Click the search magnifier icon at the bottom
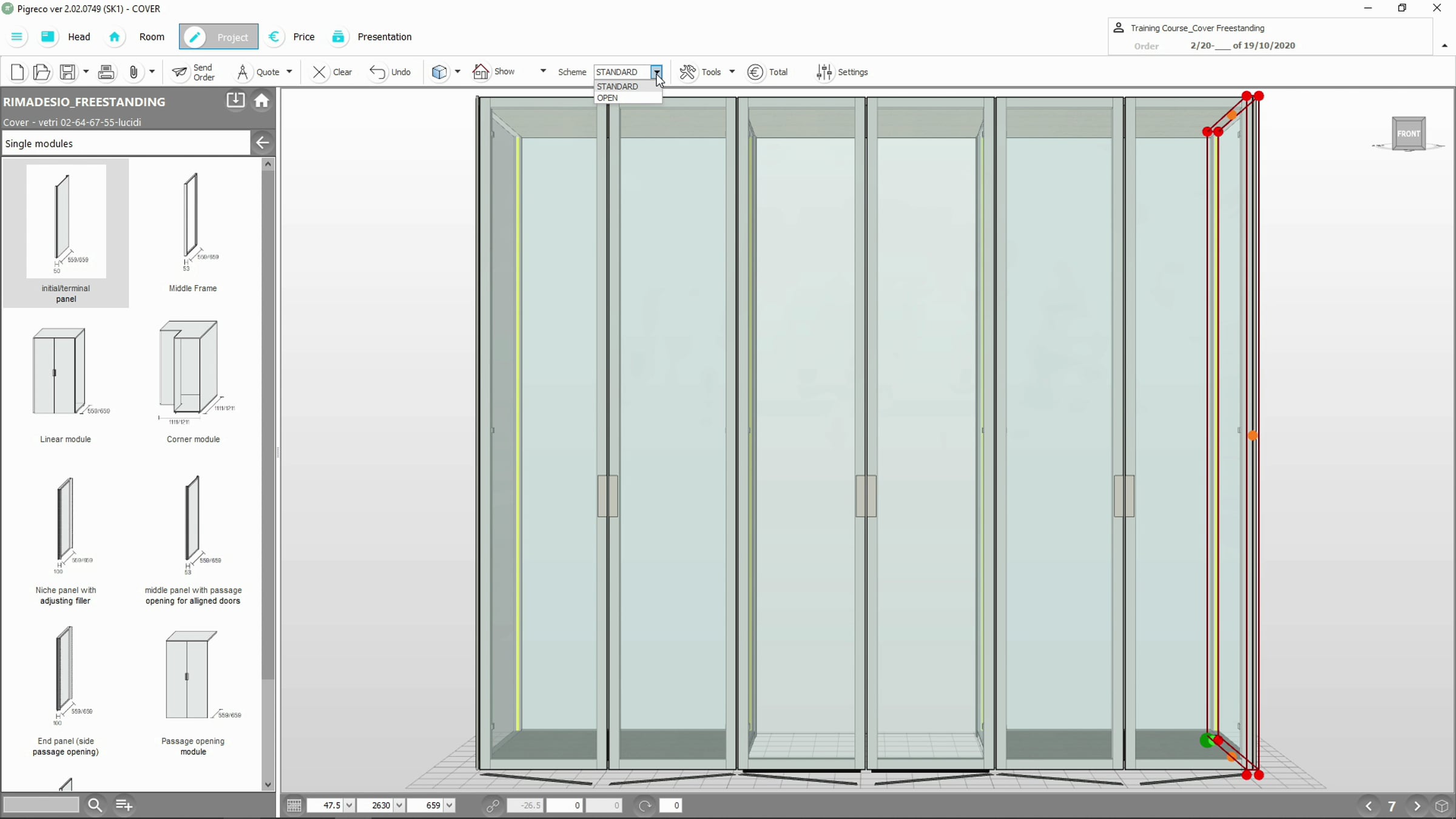 pyautogui.click(x=95, y=805)
